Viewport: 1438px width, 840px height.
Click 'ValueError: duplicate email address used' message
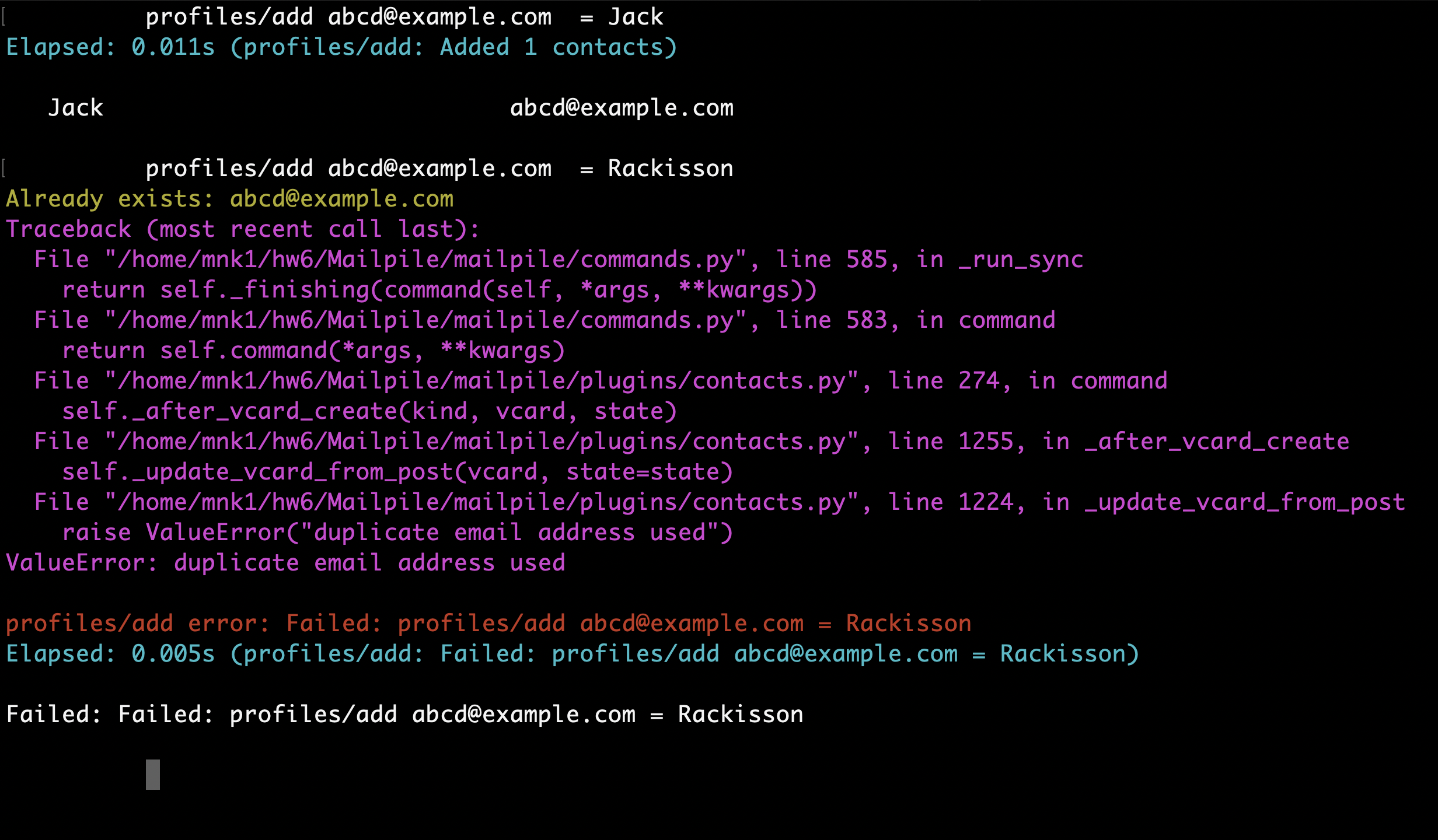286,563
